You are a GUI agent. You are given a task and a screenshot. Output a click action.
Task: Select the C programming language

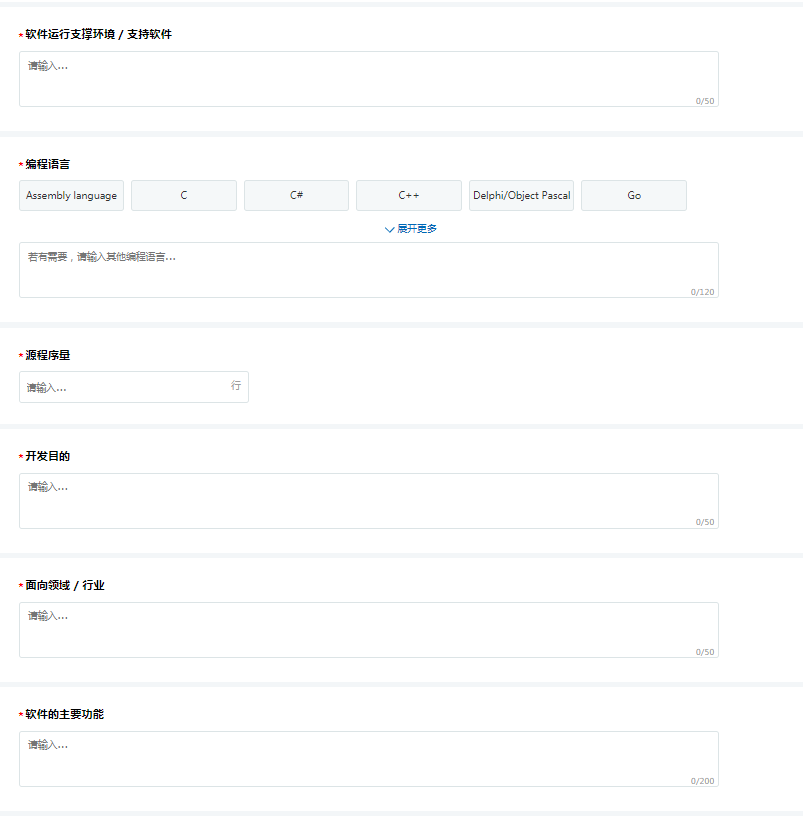click(183, 195)
